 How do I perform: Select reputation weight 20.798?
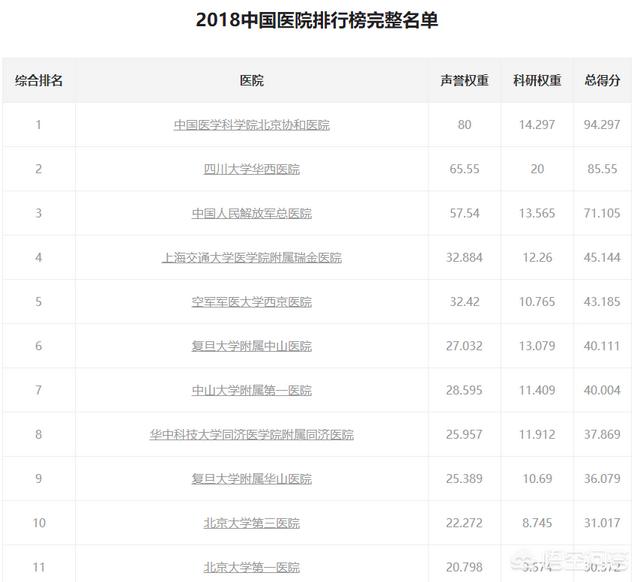click(x=464, y=567)
